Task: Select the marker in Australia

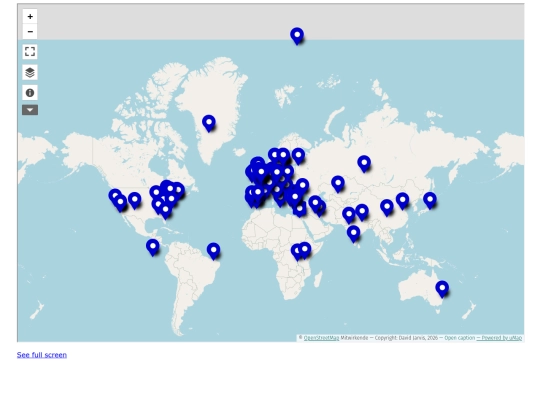Action: click(442, 289)
